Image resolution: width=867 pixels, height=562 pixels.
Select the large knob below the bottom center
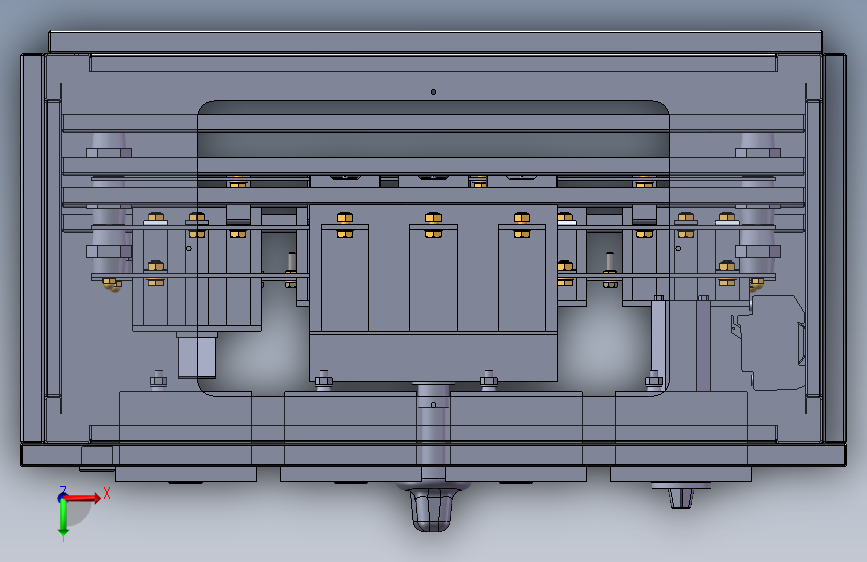click(x=431, y=507)
